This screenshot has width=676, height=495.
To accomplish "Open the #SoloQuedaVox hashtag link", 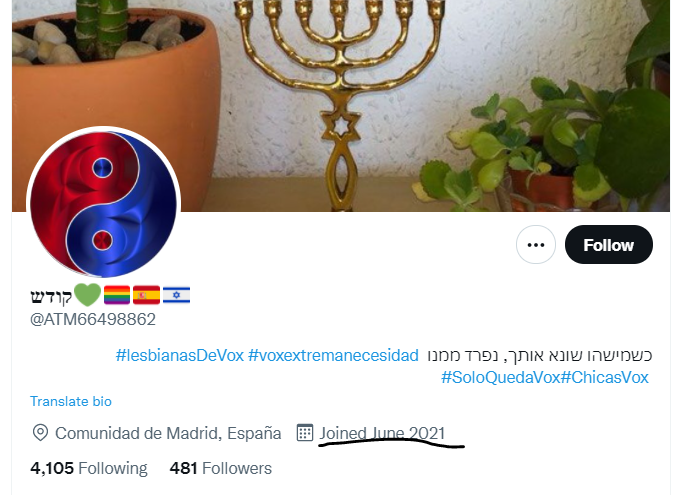I will 500,378.
